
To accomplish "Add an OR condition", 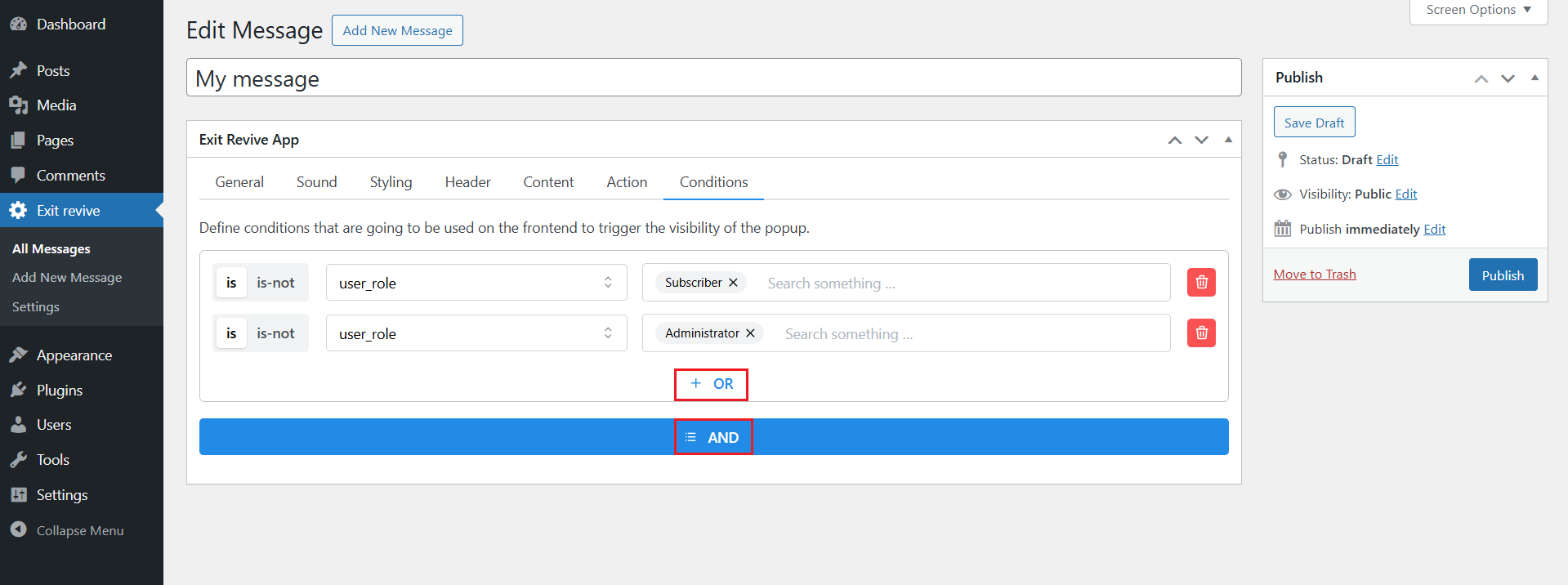I will coord(711,384).
